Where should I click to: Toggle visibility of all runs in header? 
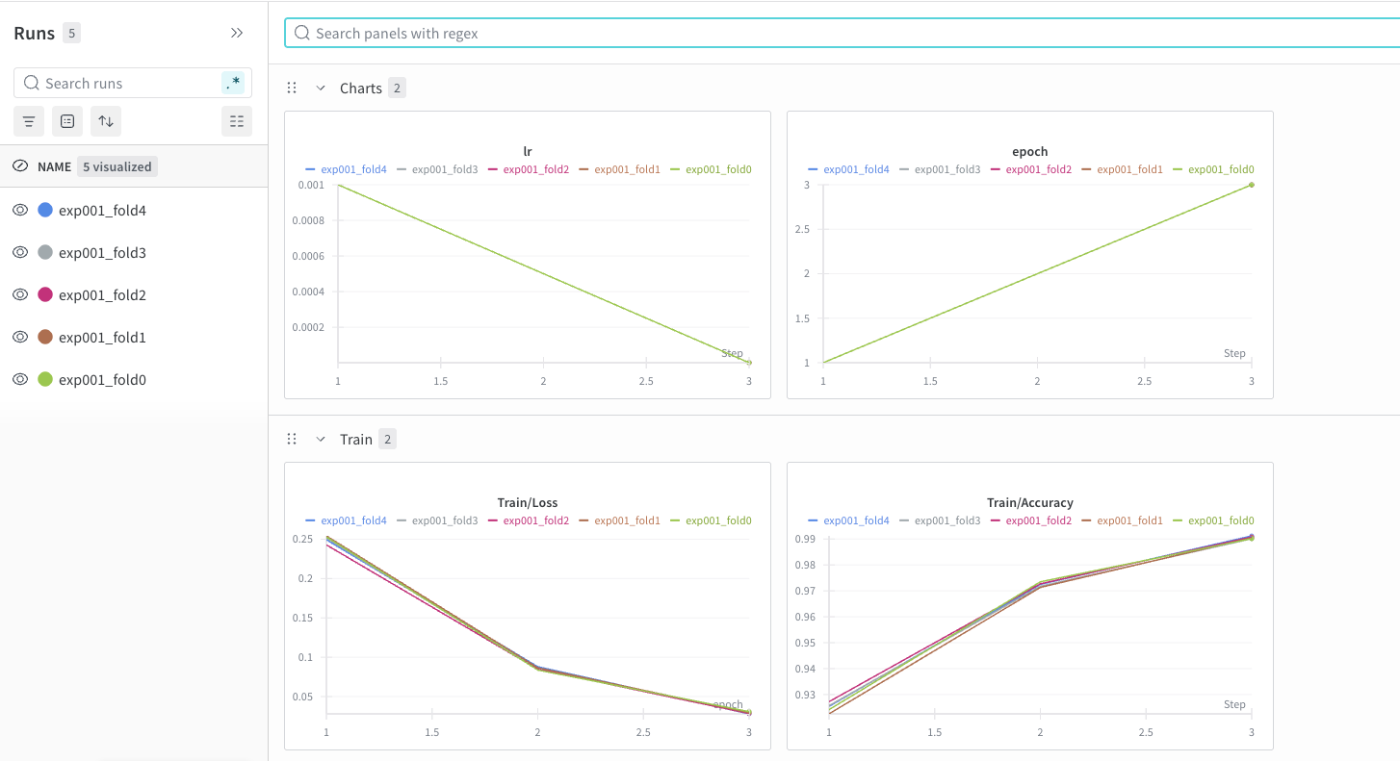[x=20, y=166]
